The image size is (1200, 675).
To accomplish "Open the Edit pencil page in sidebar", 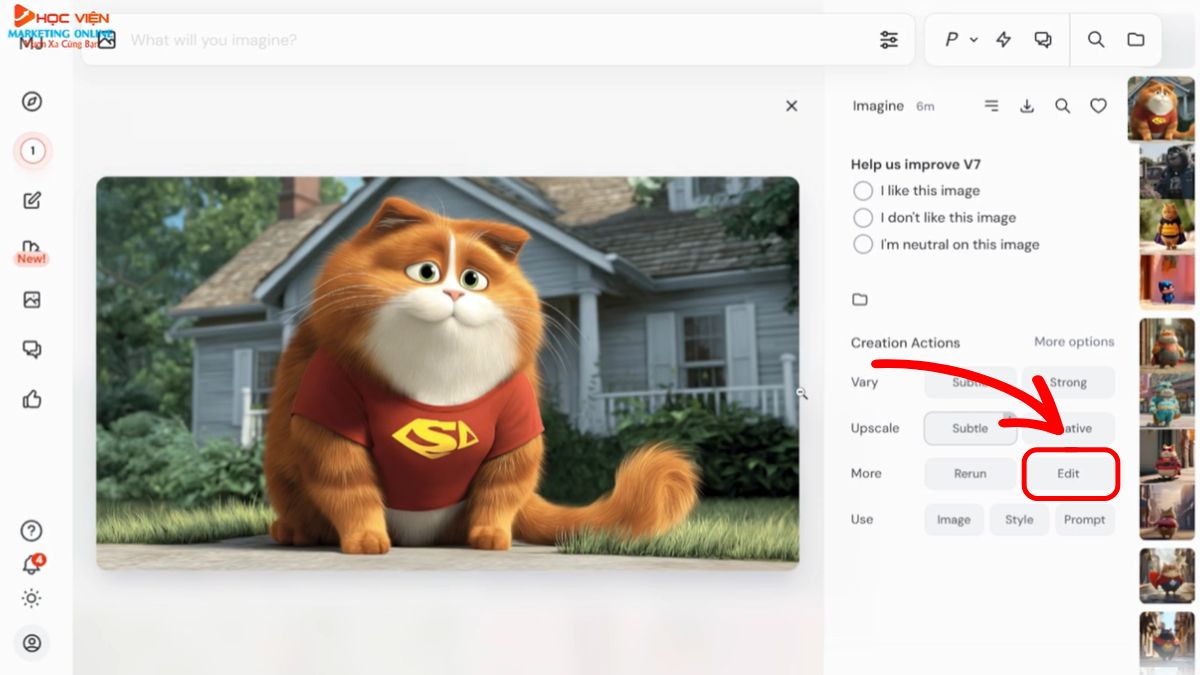I will 32,201.
